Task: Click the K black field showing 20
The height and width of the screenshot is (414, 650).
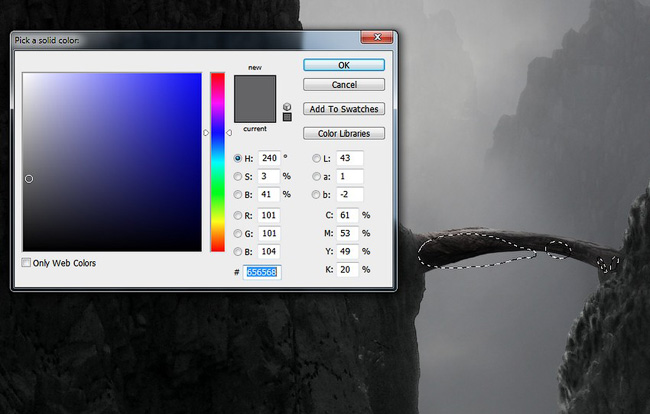Action: coord(347,270)
